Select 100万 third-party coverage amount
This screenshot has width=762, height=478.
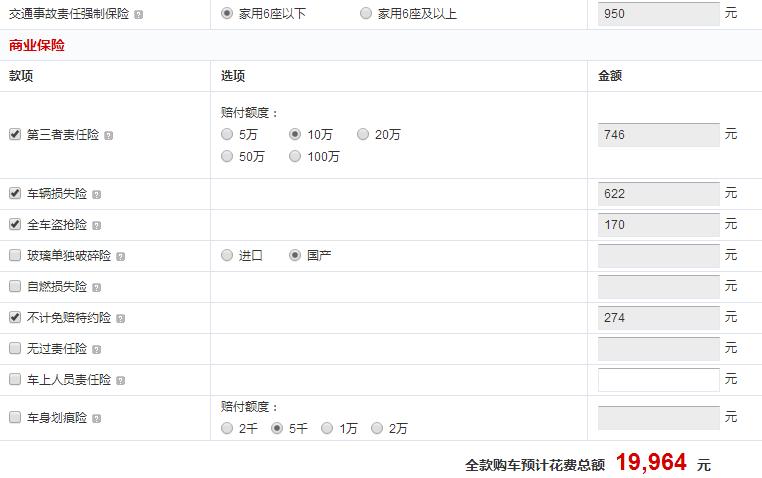pyautogui.click(x=296, y=156)
